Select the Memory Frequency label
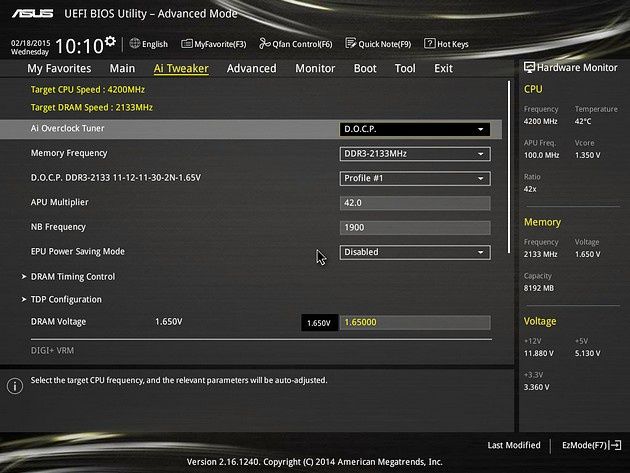The image size is (630, 473). click(x=69, y=153)
